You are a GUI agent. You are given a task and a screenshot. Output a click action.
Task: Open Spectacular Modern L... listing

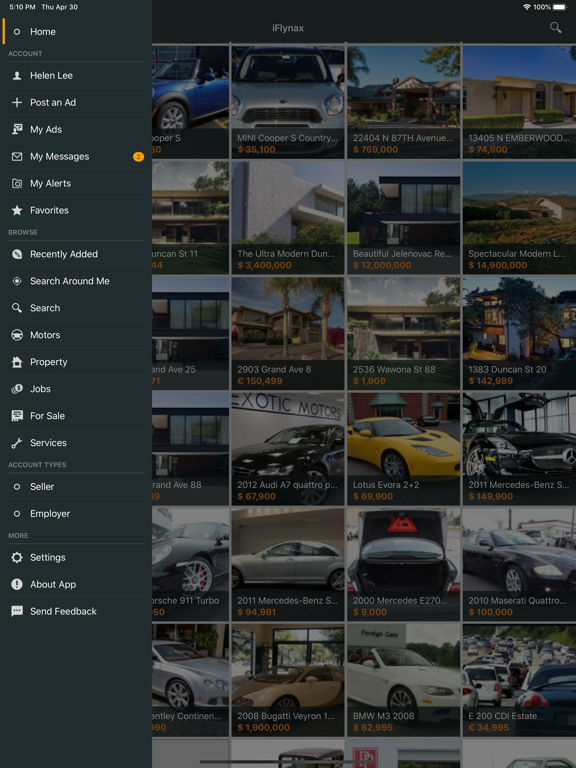[519, 217]
